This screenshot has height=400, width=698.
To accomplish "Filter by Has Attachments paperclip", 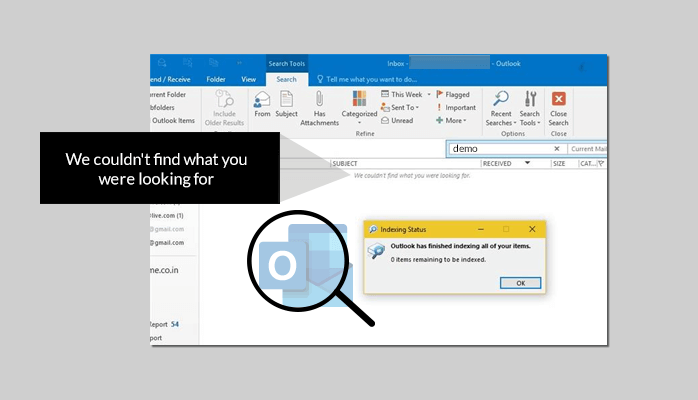I will 319,108.
